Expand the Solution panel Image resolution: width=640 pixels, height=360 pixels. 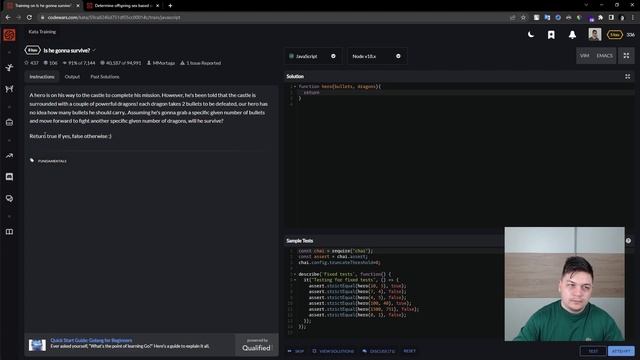(x=627, y=76)
